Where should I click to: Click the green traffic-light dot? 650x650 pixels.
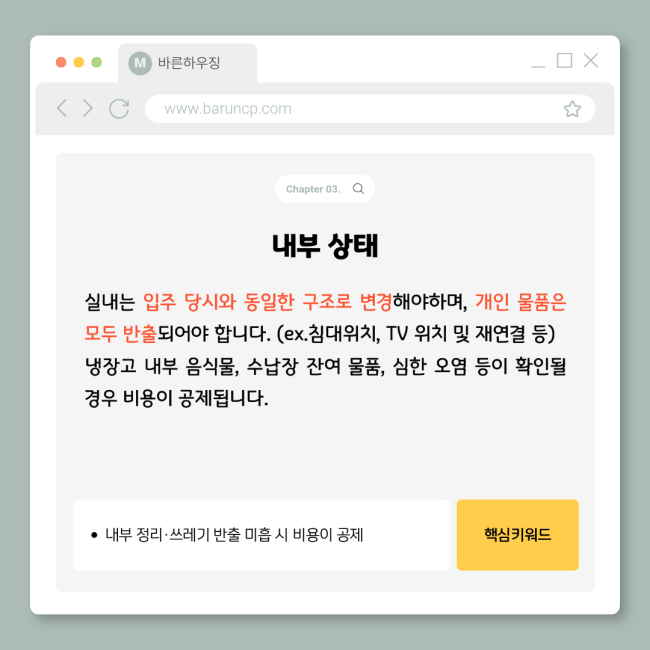click(97, 62)
